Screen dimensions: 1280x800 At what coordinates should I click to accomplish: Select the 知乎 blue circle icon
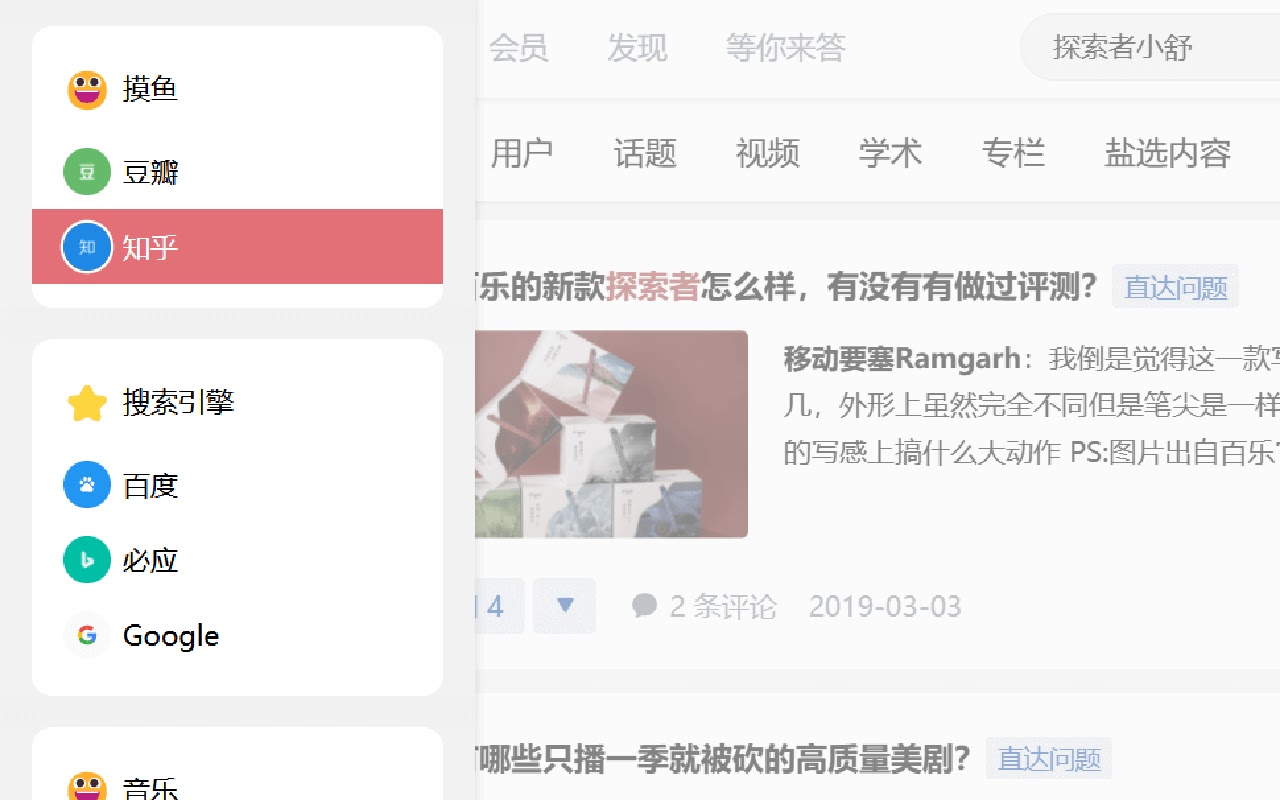point(87,247)
